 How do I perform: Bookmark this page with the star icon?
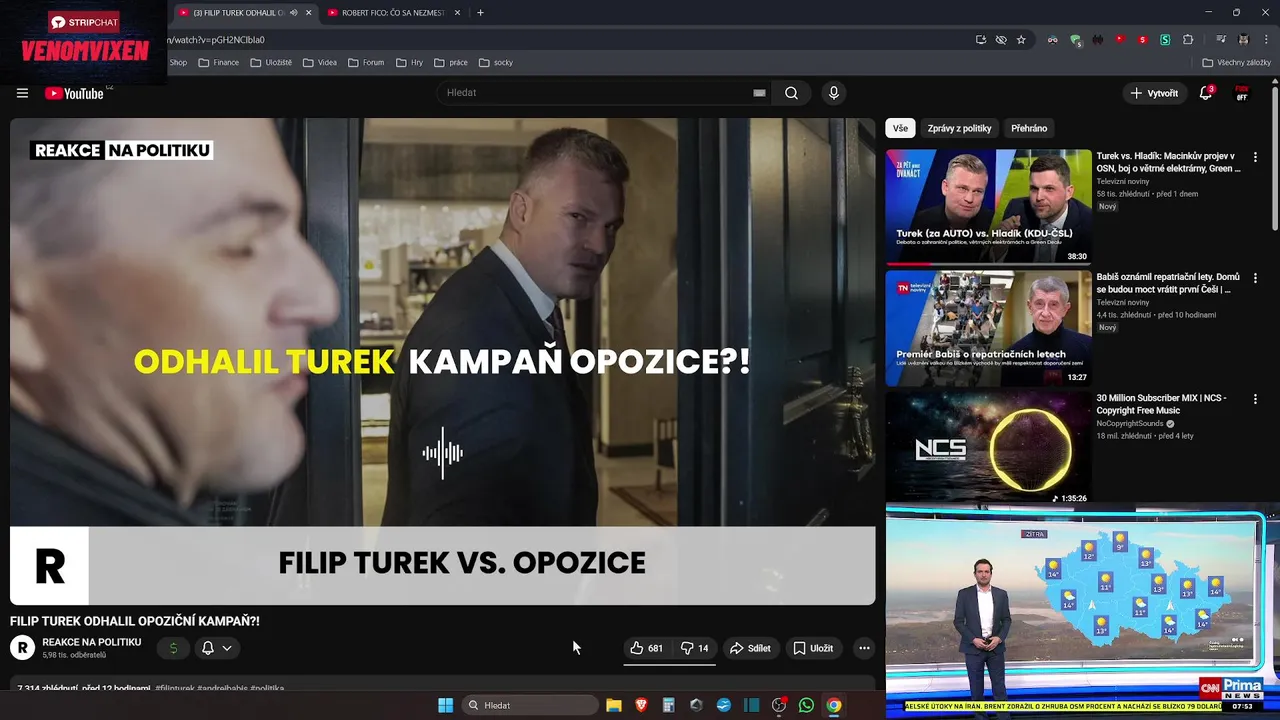click(1021, 40)
